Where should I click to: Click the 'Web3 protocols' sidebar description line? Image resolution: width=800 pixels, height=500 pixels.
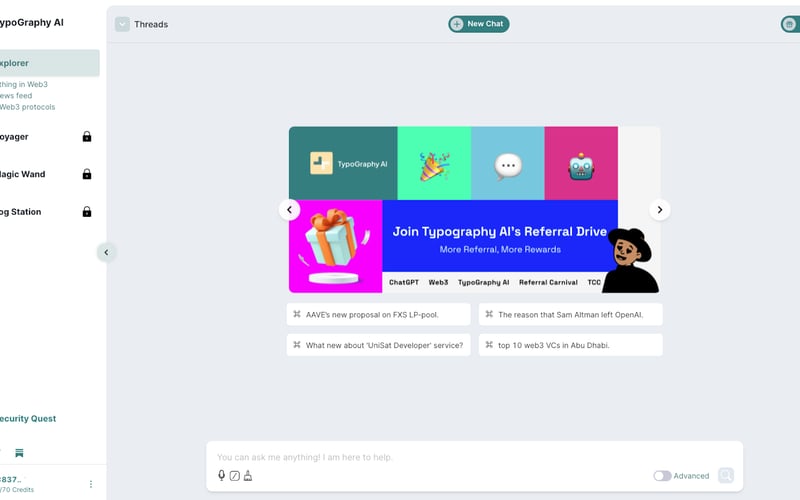[28, 107]
